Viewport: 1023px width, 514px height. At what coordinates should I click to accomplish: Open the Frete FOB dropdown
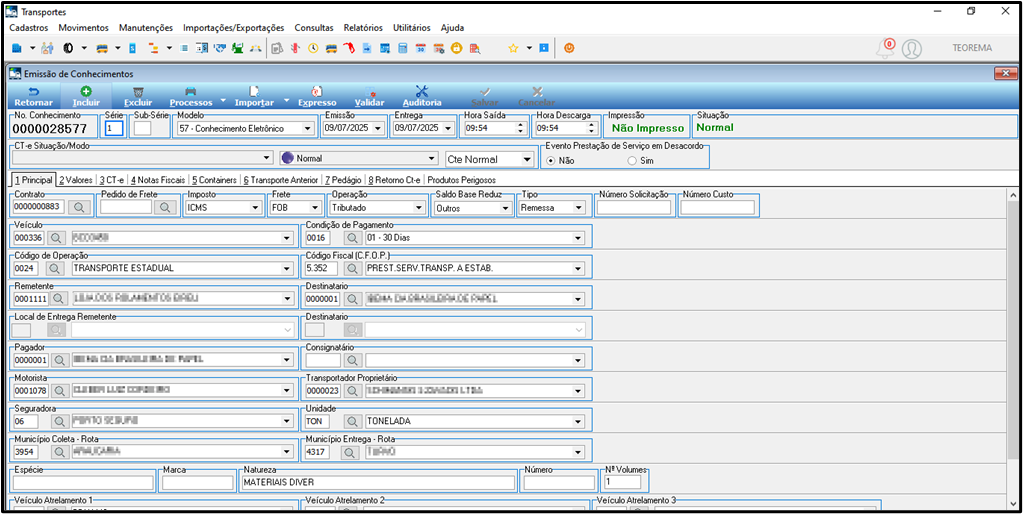pyautogui.click(x=316, y=207)
